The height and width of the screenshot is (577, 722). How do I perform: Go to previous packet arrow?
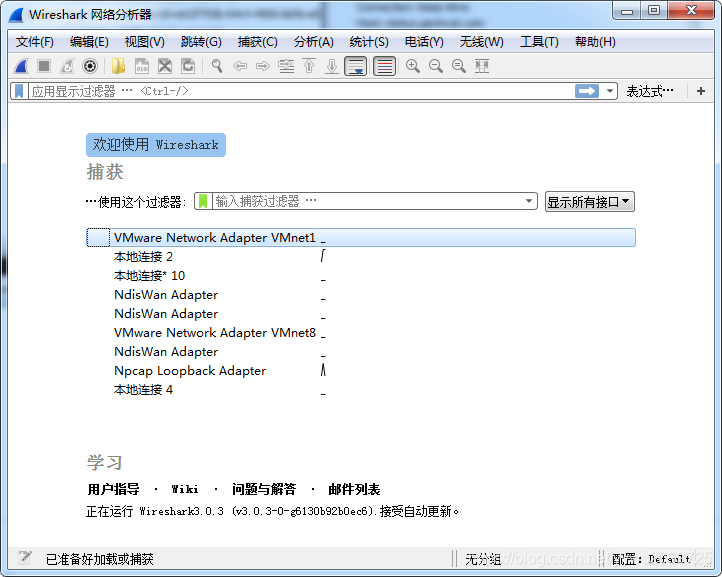239,66
